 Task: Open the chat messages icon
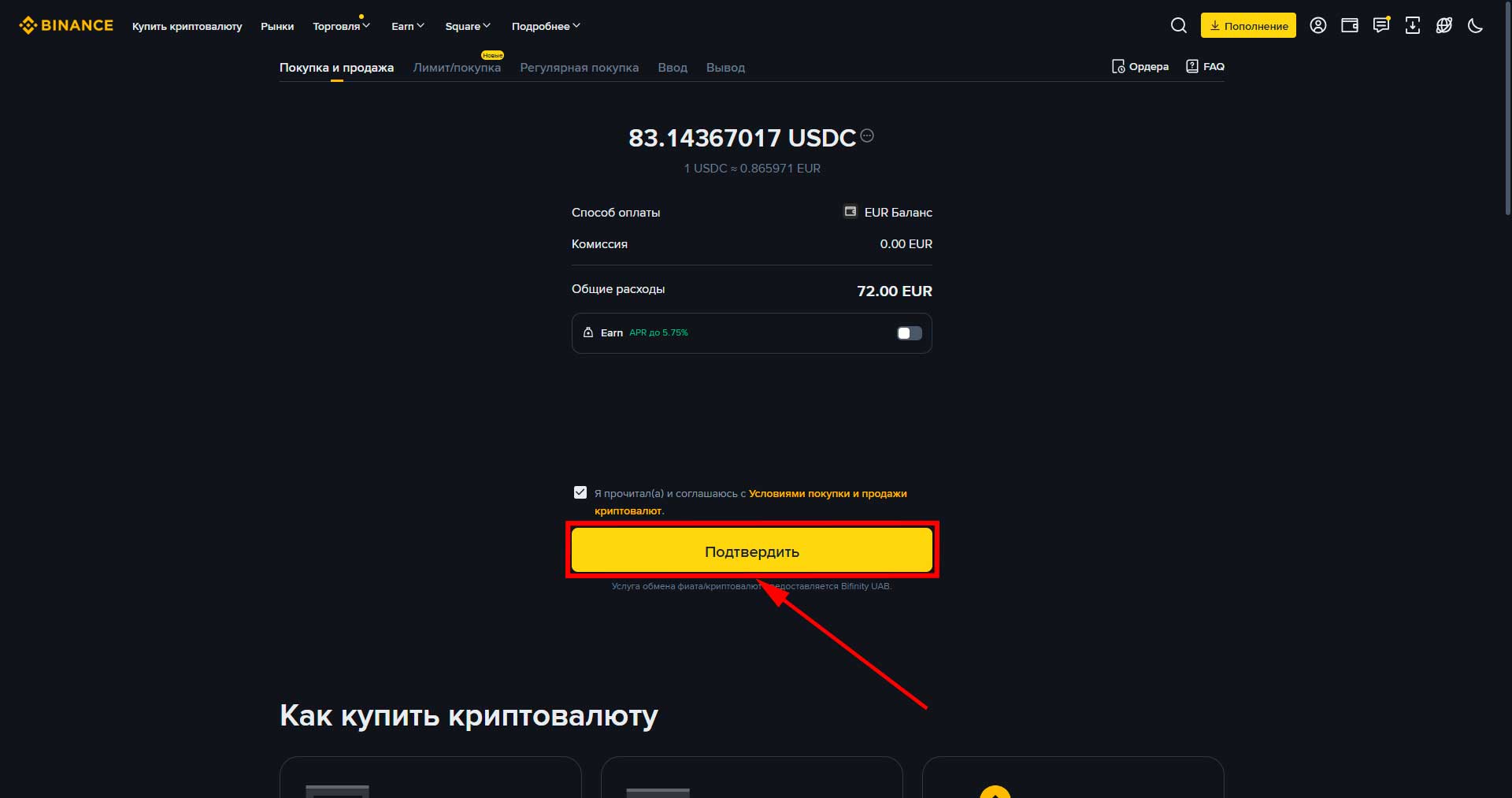[1380, 25]
